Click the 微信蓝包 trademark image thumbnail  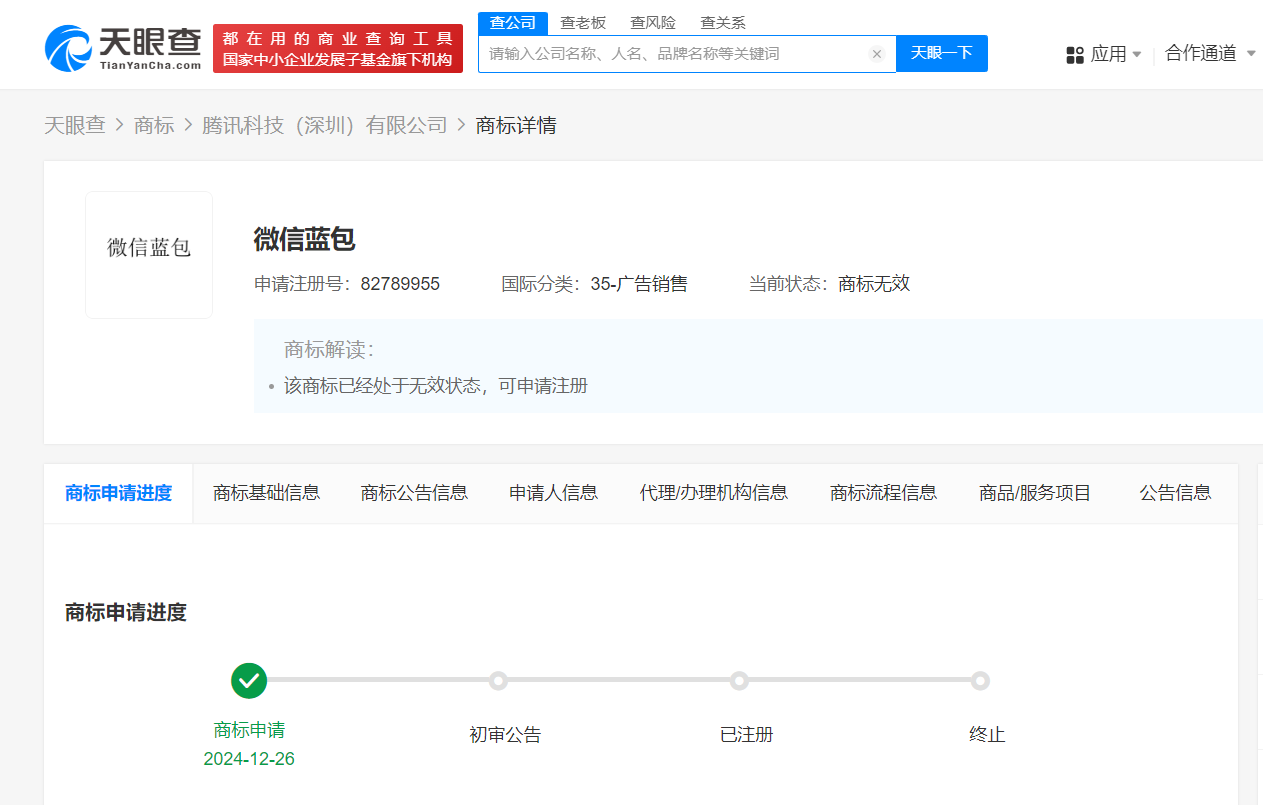pos(148,254)
